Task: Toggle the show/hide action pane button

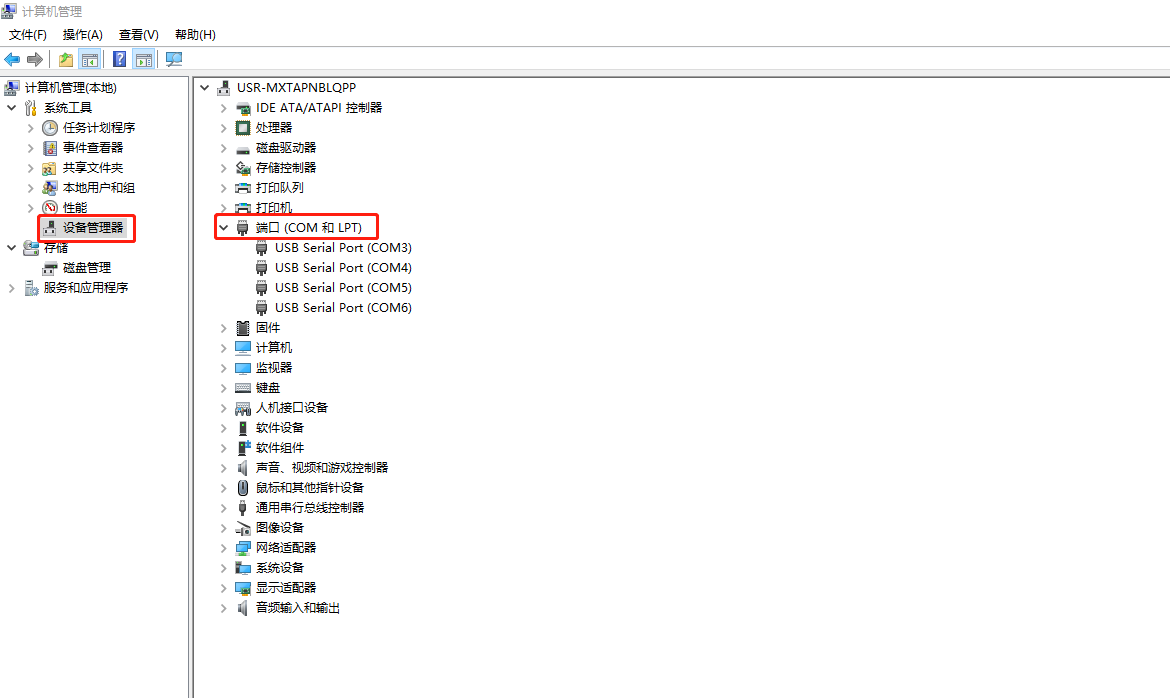Action: pos(143,60)
